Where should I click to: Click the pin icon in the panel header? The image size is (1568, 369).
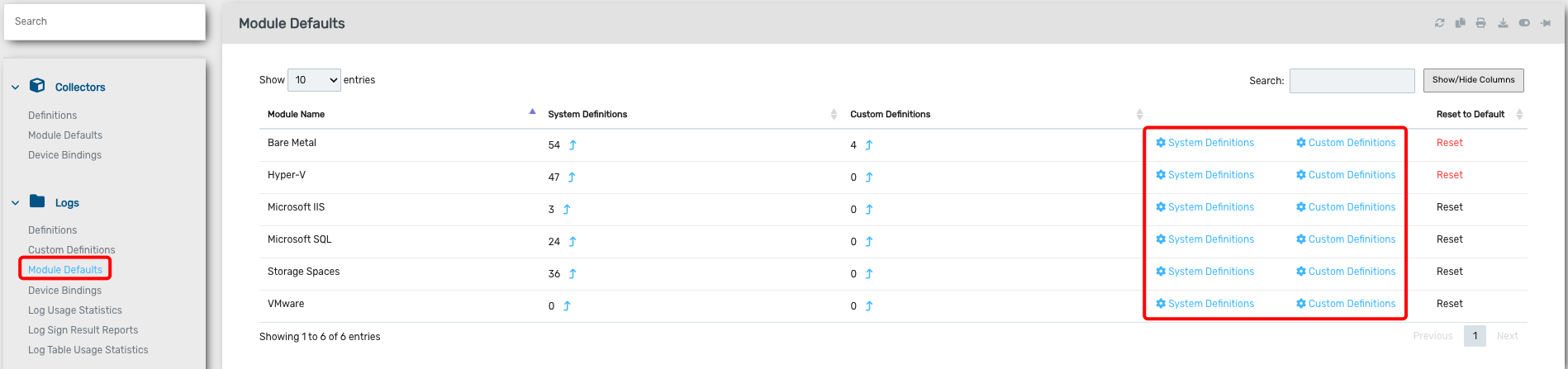point(1546,23)
